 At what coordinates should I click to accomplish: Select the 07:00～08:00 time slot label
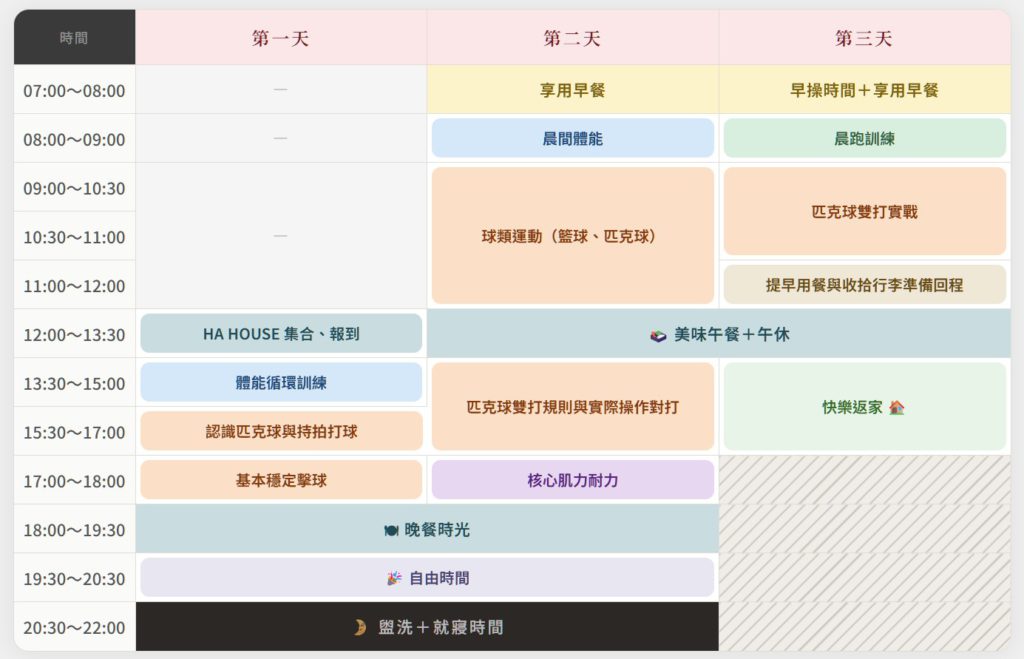pyautogui.click(x=74, y=90)
